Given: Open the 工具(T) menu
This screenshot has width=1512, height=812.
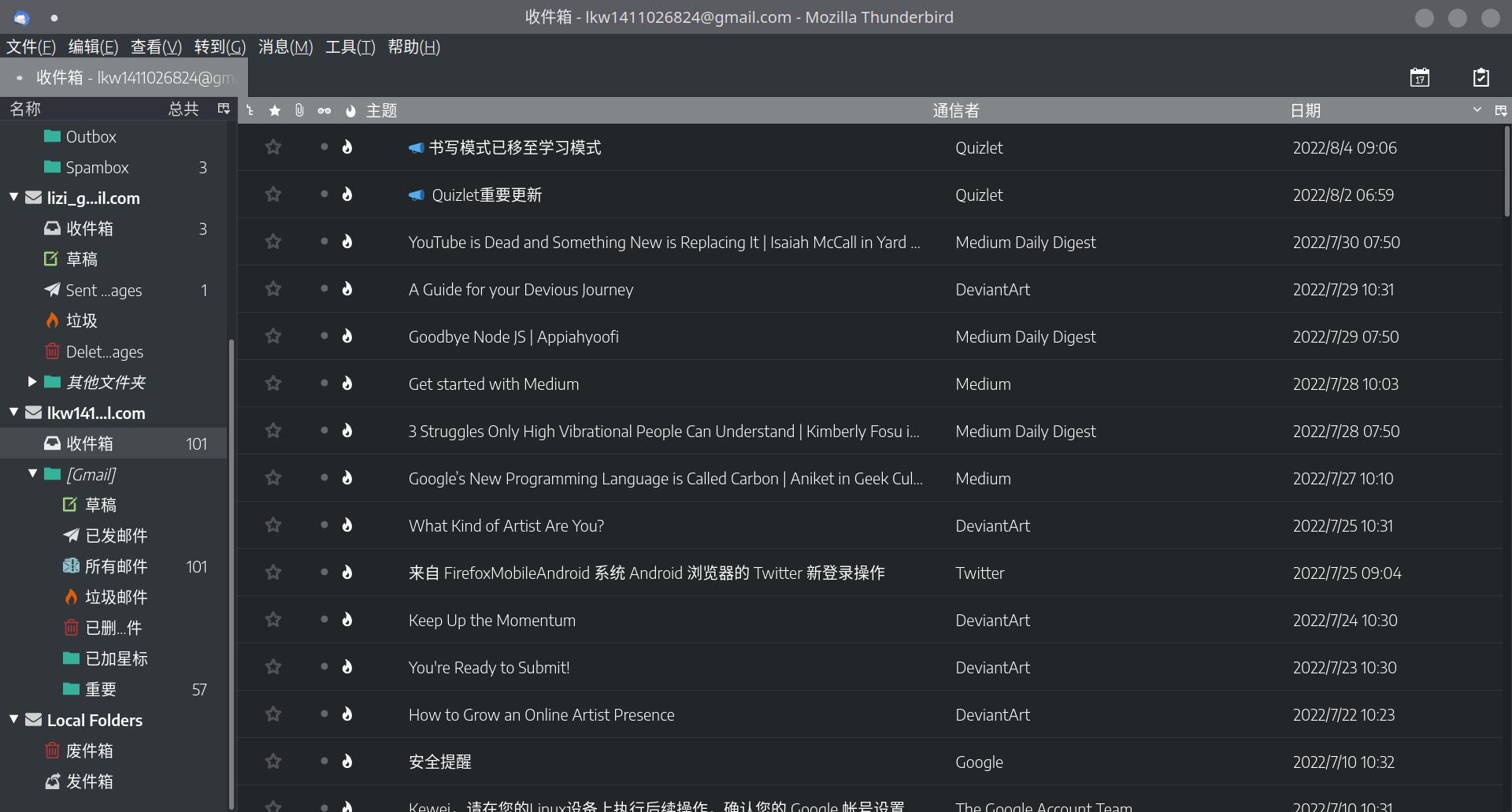Looking at the screenshot, I should coord(350,47).
